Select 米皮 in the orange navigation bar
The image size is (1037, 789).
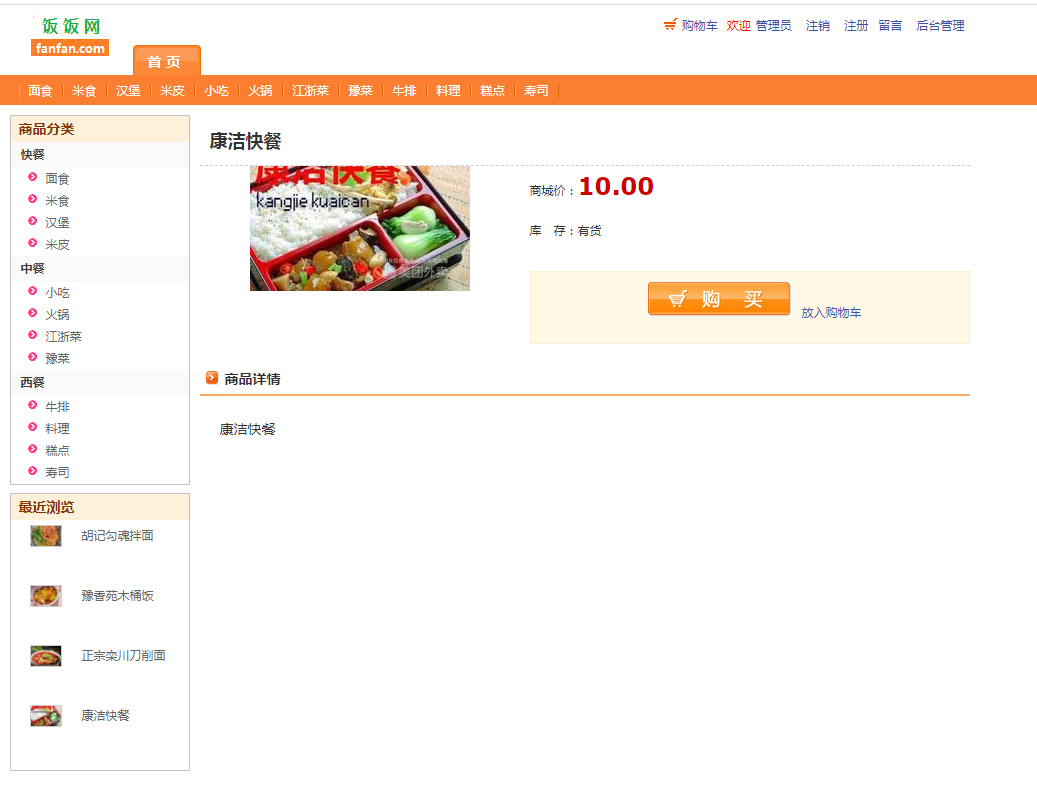pyautogui.click(x=172, y=91)
